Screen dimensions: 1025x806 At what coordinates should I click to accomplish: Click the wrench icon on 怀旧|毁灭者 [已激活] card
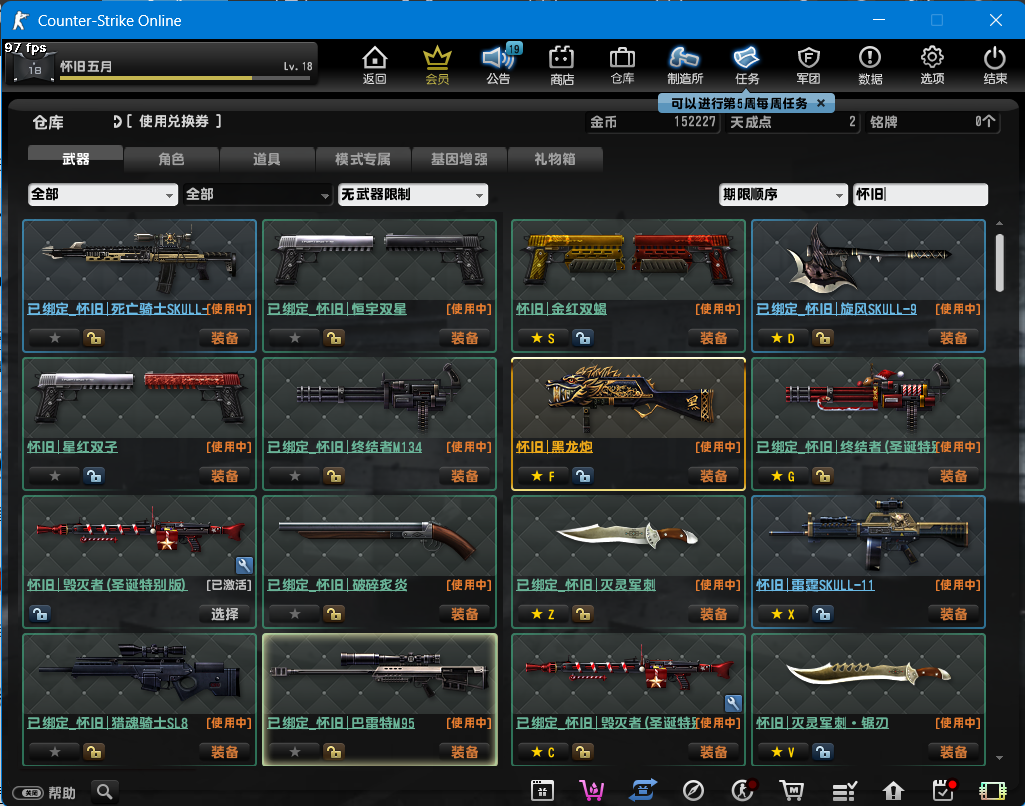point(244,565)
